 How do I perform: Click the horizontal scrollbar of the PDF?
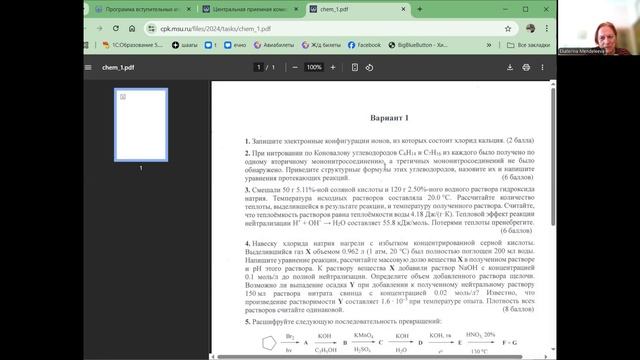[x=370, y=357]
